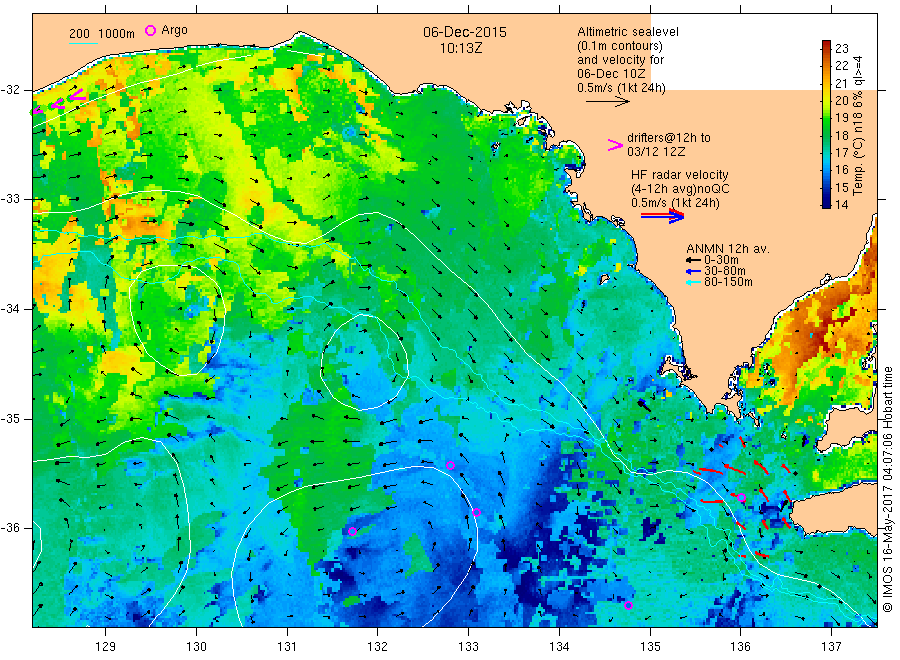Image resolution: width=900 pixels, height=660 pixels.
Task: Click the 'HF radar velocity' legend text
Action: 680,174
